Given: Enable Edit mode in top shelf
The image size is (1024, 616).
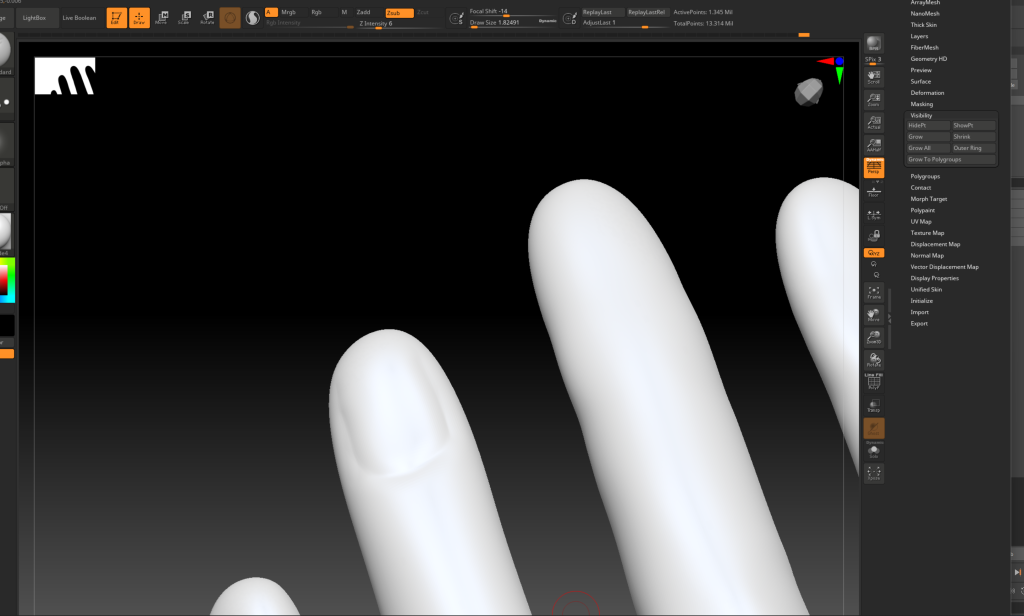Looking at the screenshot, I should [x=116, y=18].
